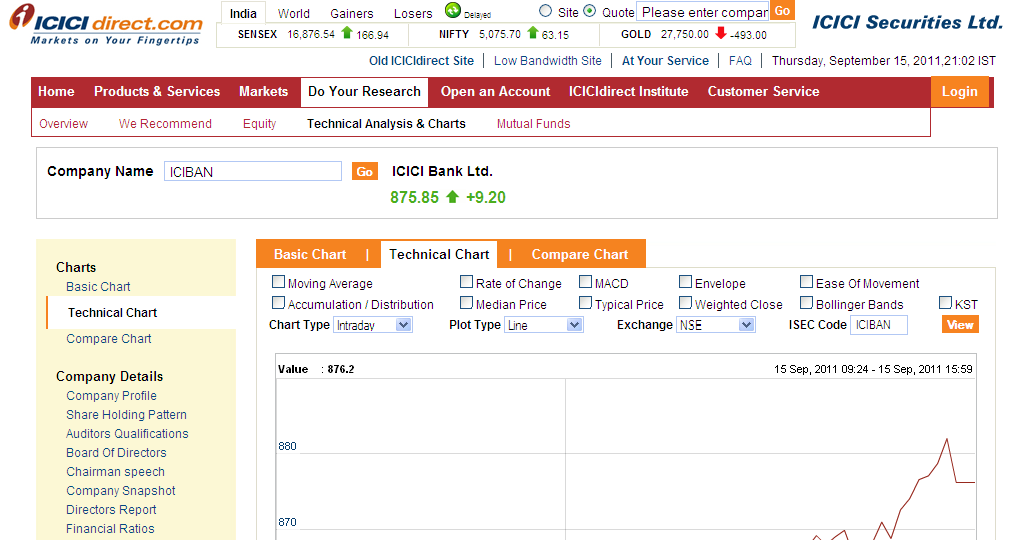
Task: Tick the Weighted Close checkbox
Action: [685, 302]
